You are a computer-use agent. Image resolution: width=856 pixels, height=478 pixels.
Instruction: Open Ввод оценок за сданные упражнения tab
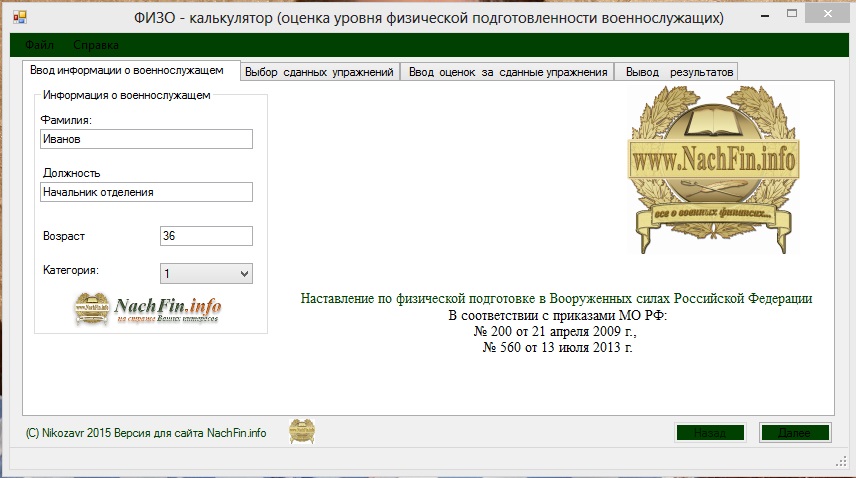(508, 72)
